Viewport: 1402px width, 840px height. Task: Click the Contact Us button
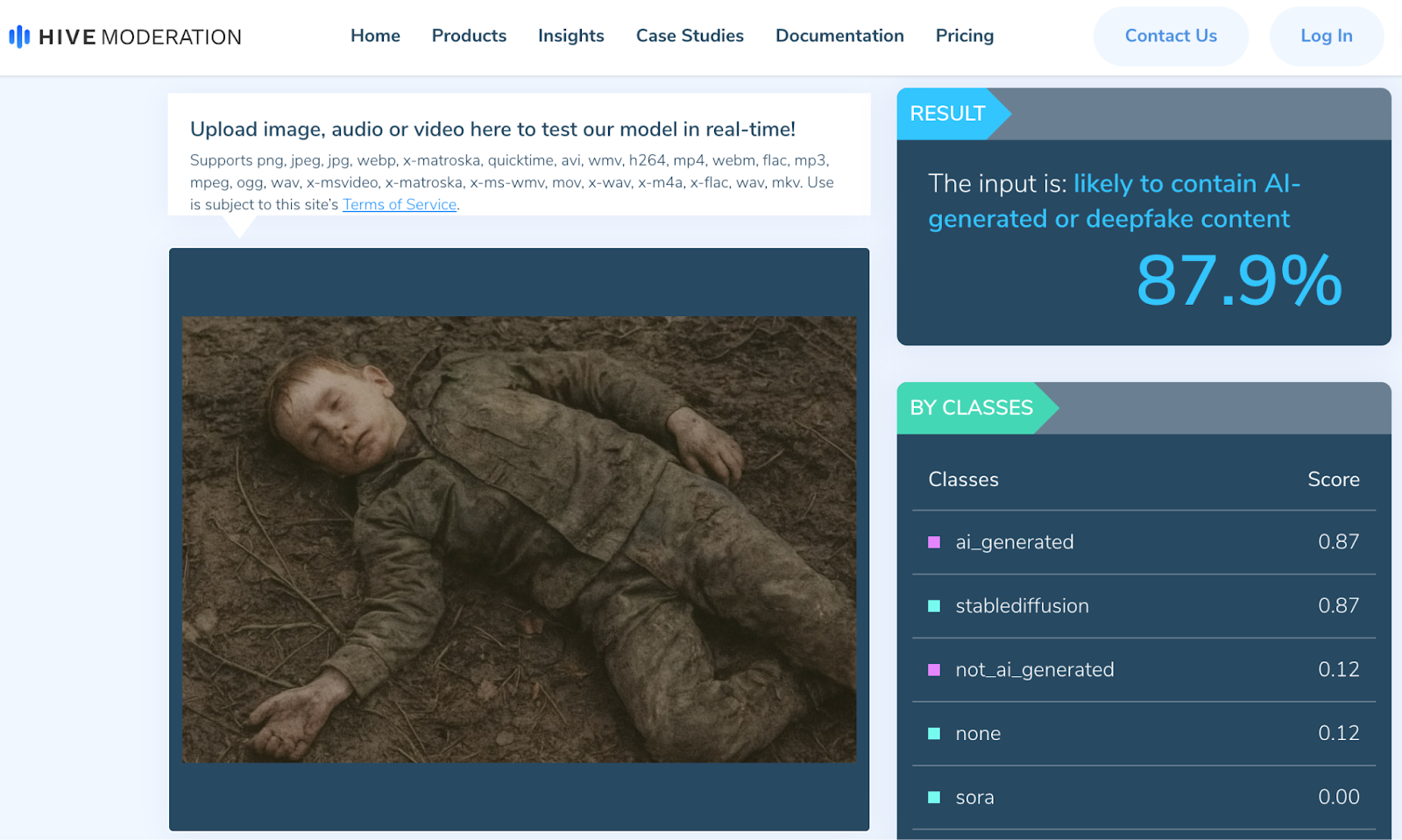click(1171, 36)
